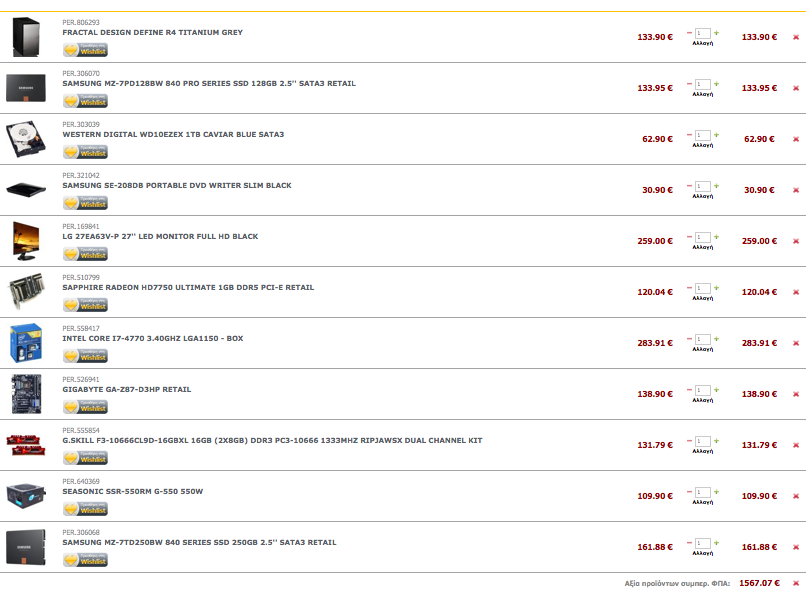The image size is (806, 597).
Task: Increase quantity of Gigabyte GA-Z87-D3HP
Action: (x=717, y=389)
